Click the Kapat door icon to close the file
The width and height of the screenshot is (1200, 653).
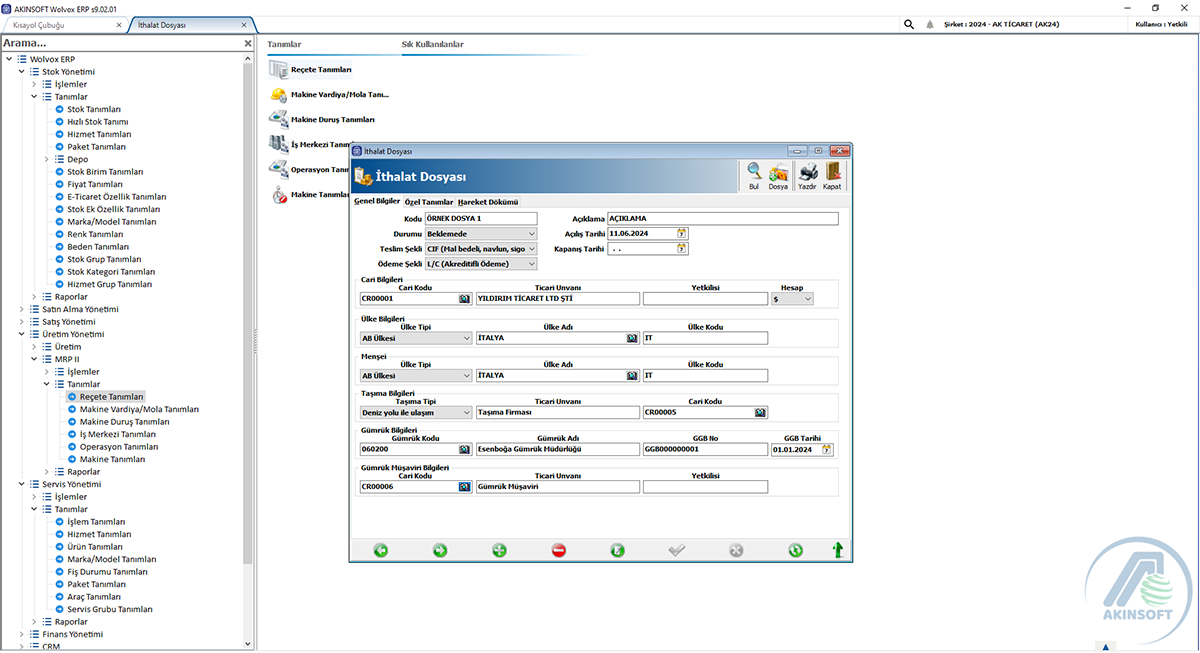tap(832, 170)
